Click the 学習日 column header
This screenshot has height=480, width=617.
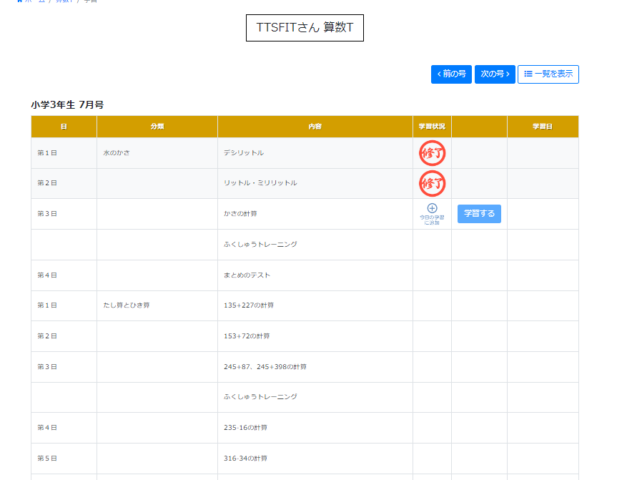tap(542, 126)
